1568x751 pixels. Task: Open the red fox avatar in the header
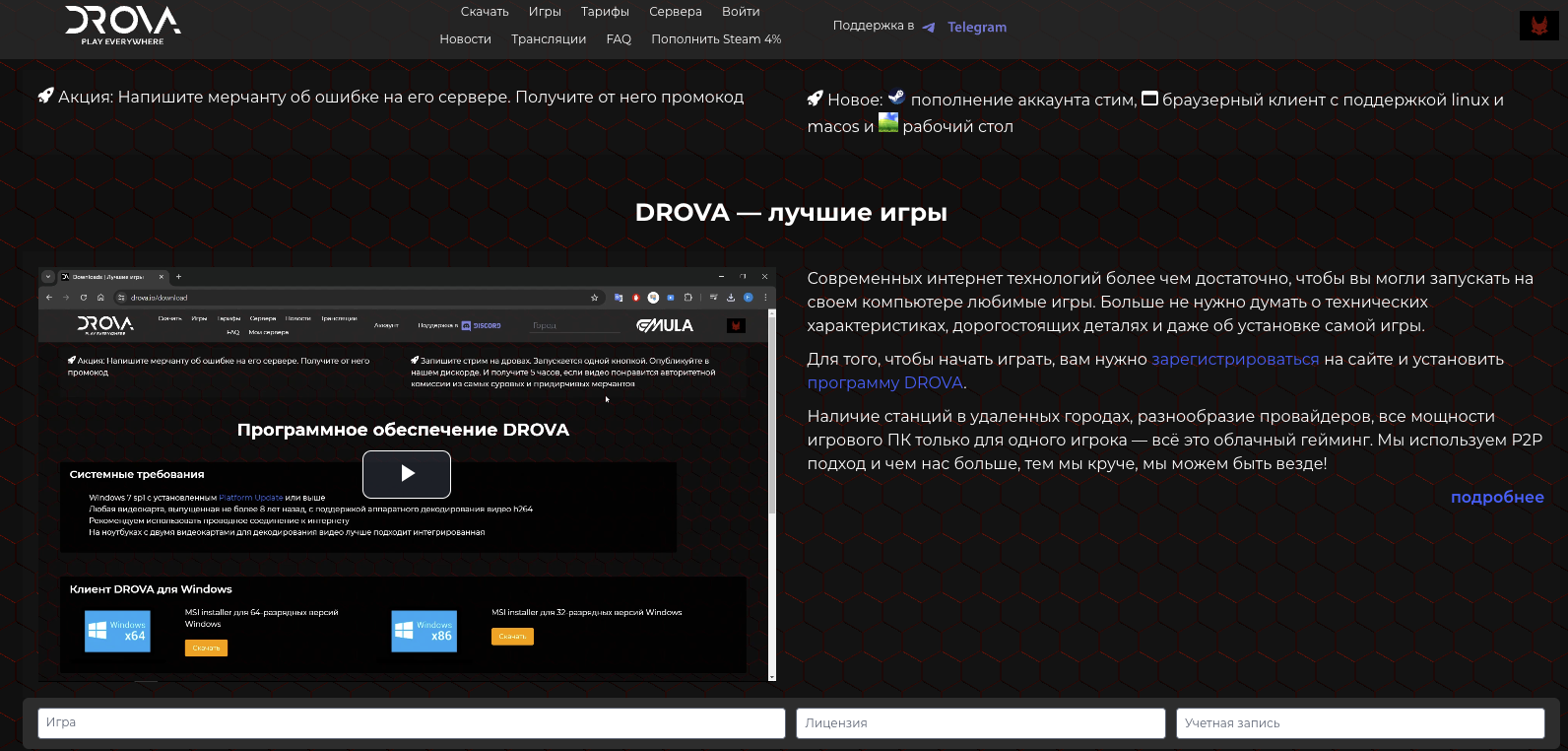pyautogui.click(x=1538, y=26)
